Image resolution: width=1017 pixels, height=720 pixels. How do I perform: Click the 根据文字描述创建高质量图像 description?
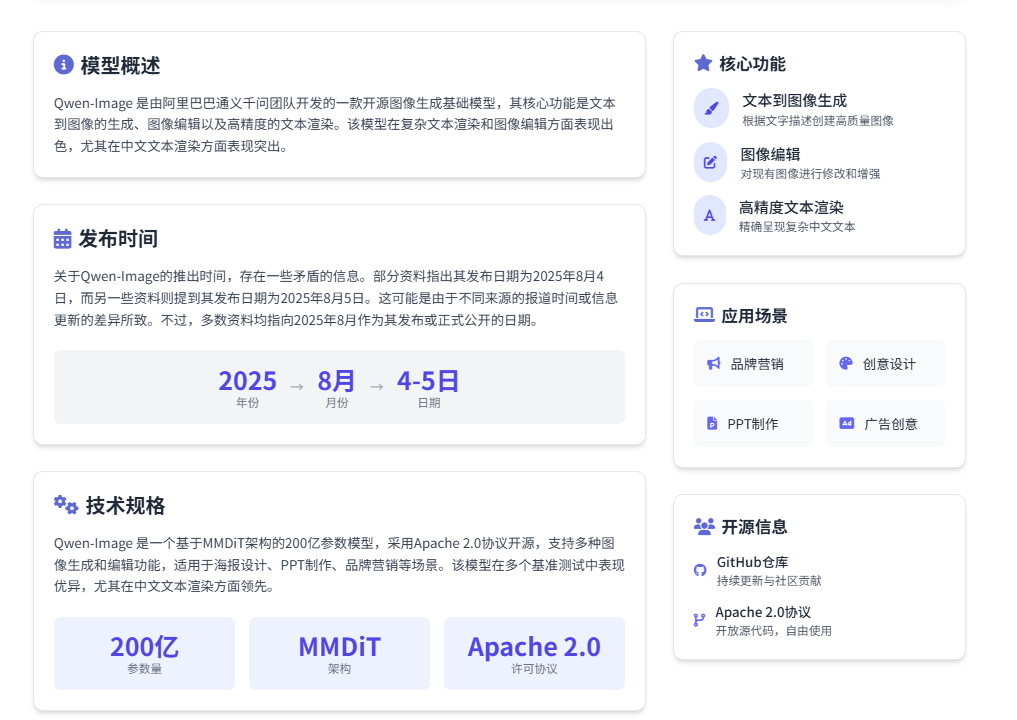pos(818,121)
